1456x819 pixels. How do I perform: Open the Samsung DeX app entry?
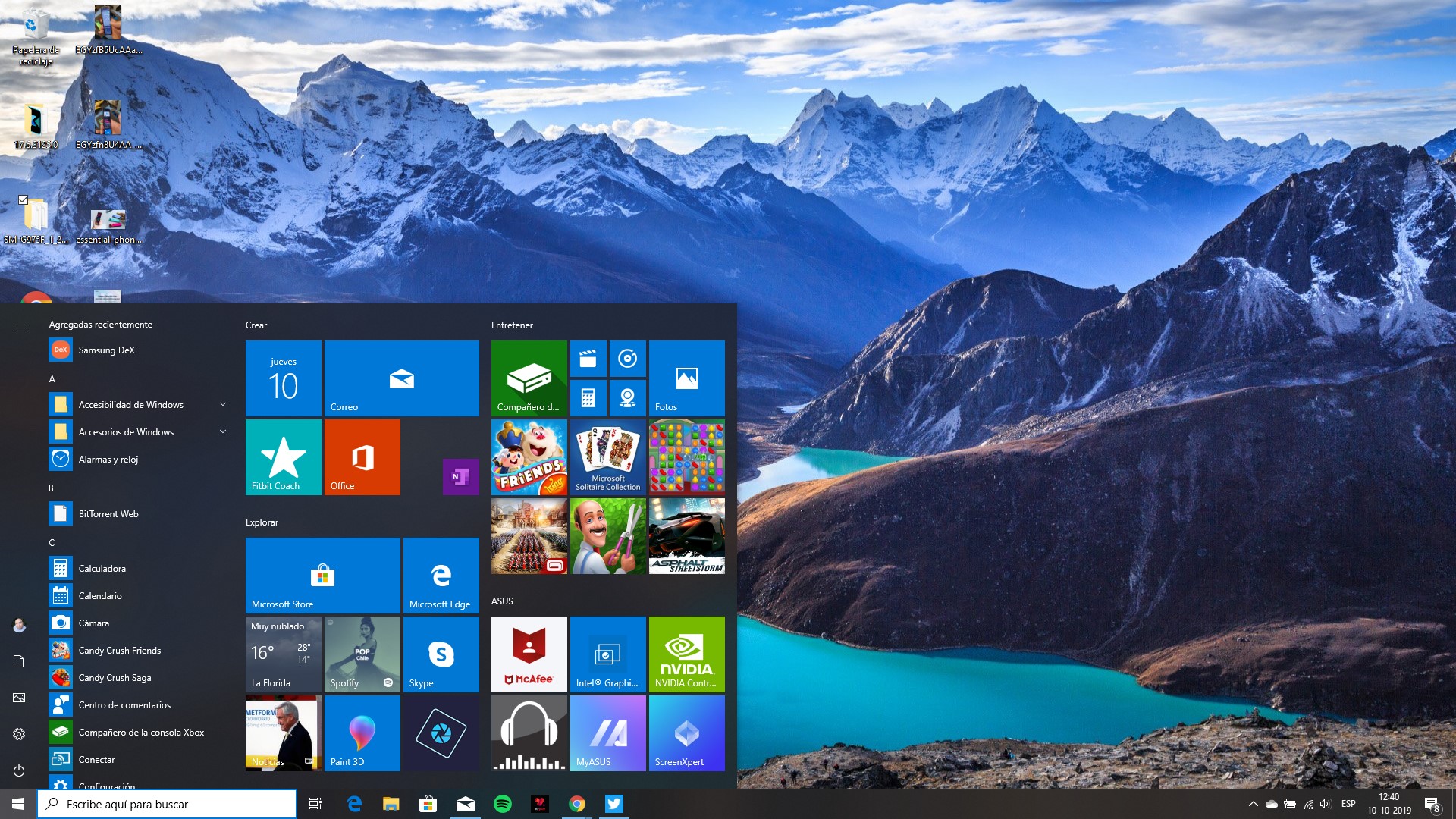click(x=138, y=350)
